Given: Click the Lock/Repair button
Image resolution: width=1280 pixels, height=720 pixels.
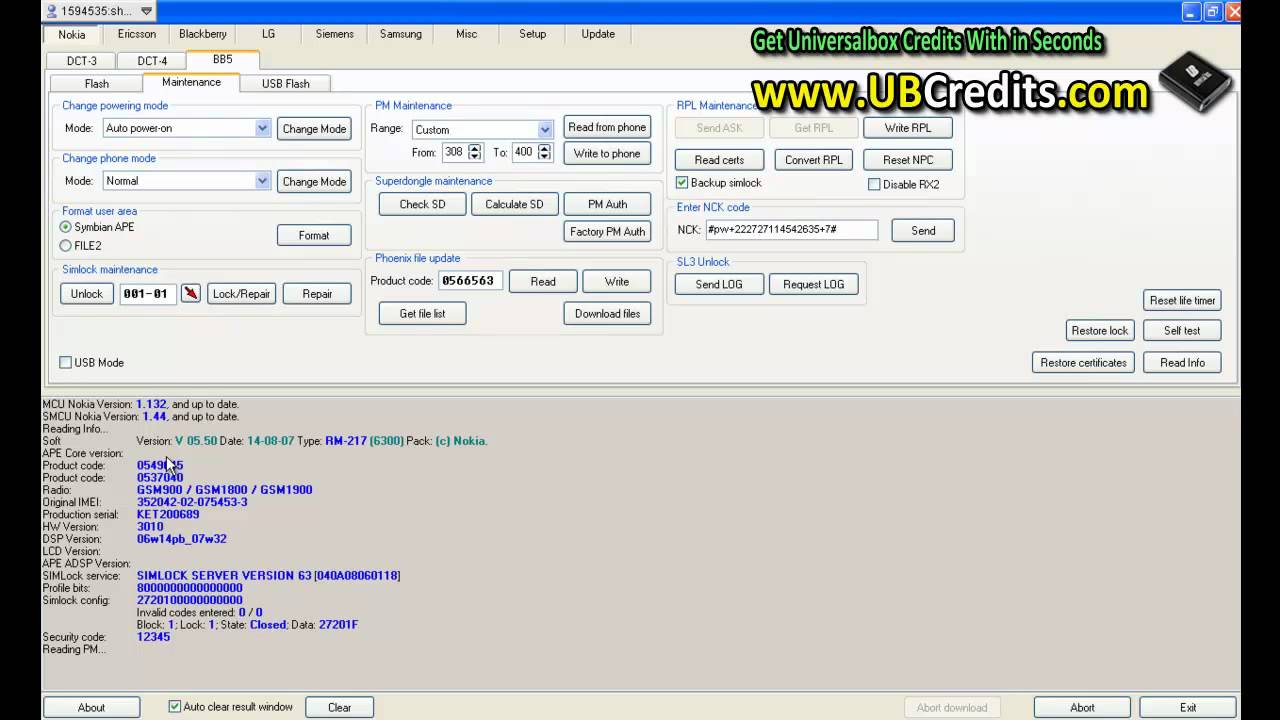Looking at the screenshot, I should [241, 294].
